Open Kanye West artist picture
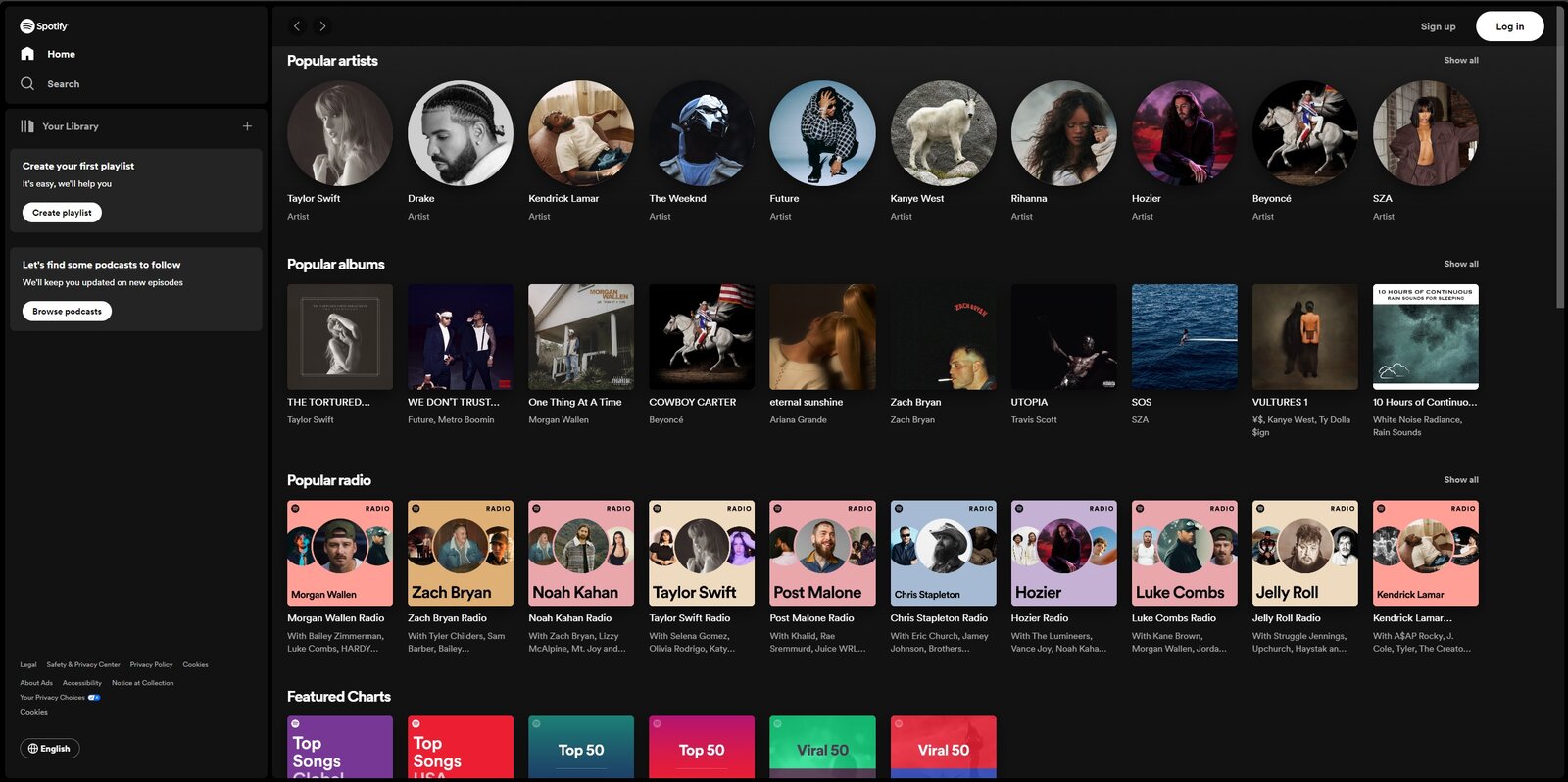1568x782 pixels. [x=943, y=133]
